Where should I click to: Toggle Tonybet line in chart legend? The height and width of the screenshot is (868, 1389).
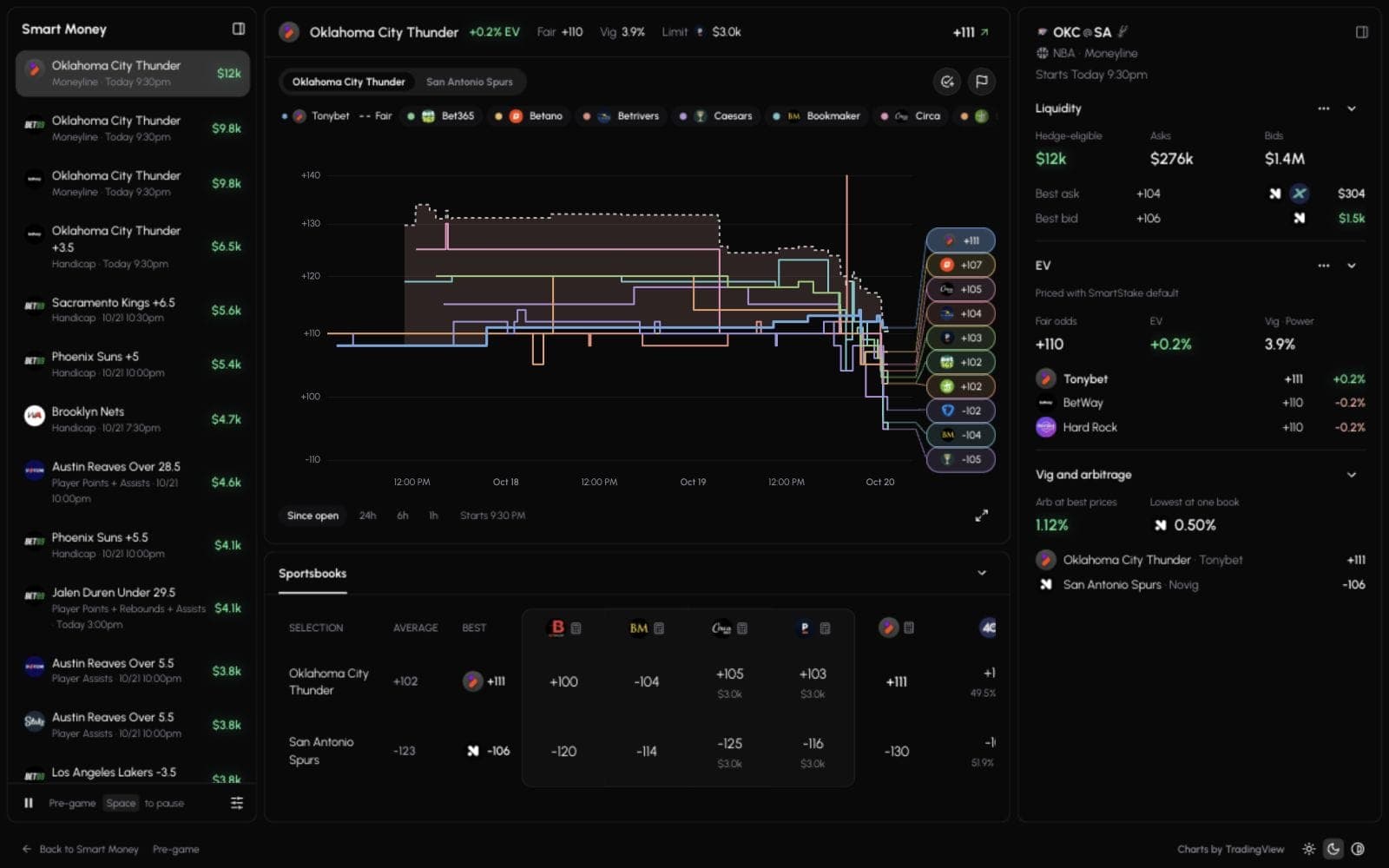tap(315, 115)
